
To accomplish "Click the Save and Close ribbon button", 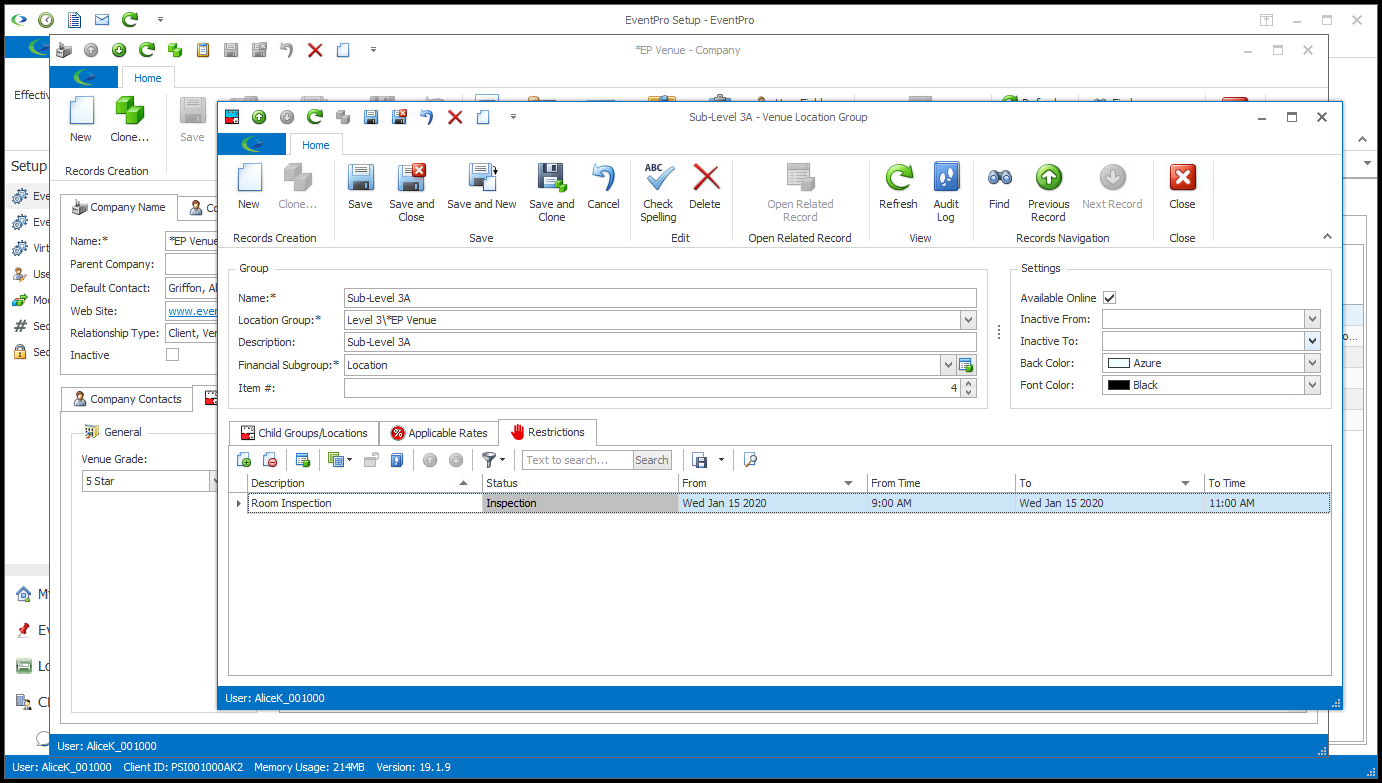I will tap(411, 193).
